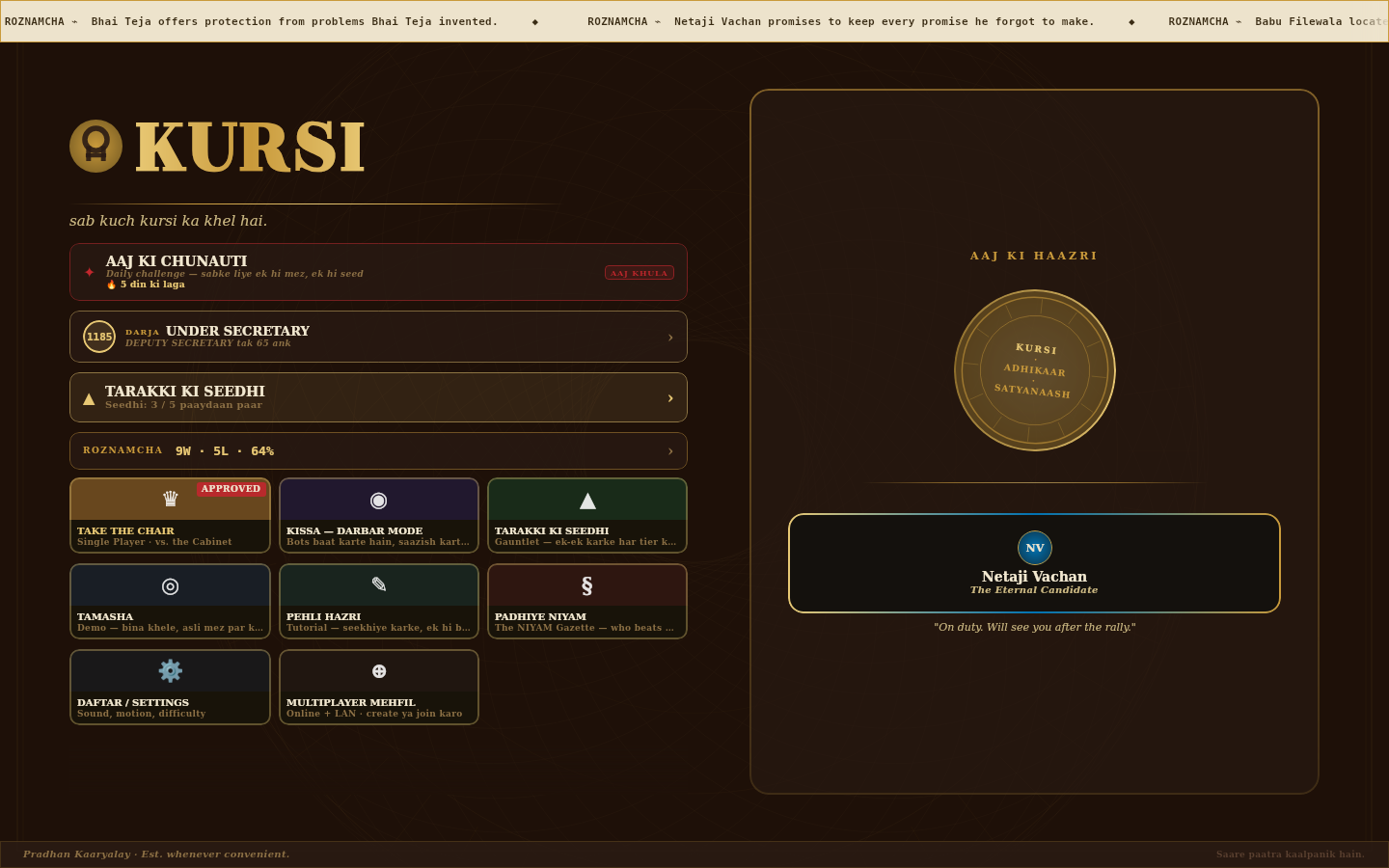Expand the Tarakki Ki Seedhi ladder chevron
This screenshot has width=1389, height=868.
(670, 398)
